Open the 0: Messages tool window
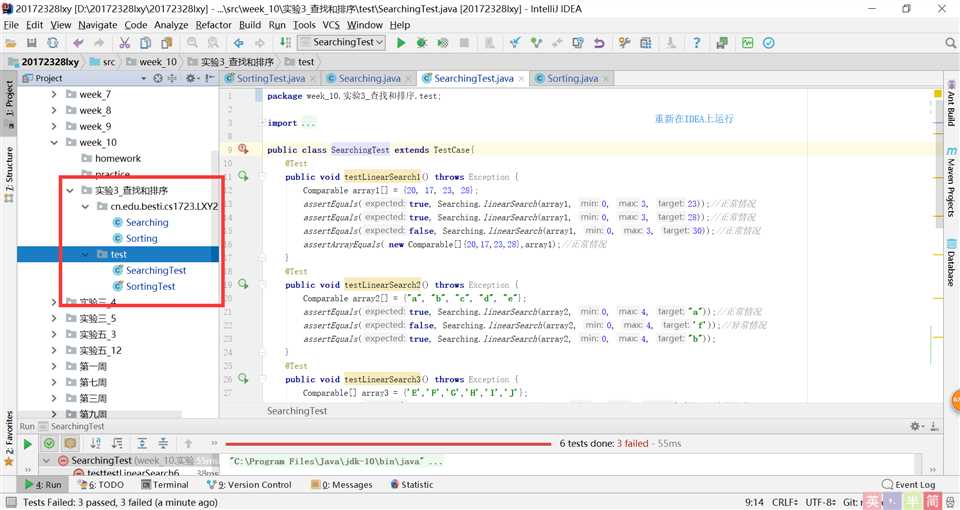Screen dimensions: 960x510 pos(341,484)
